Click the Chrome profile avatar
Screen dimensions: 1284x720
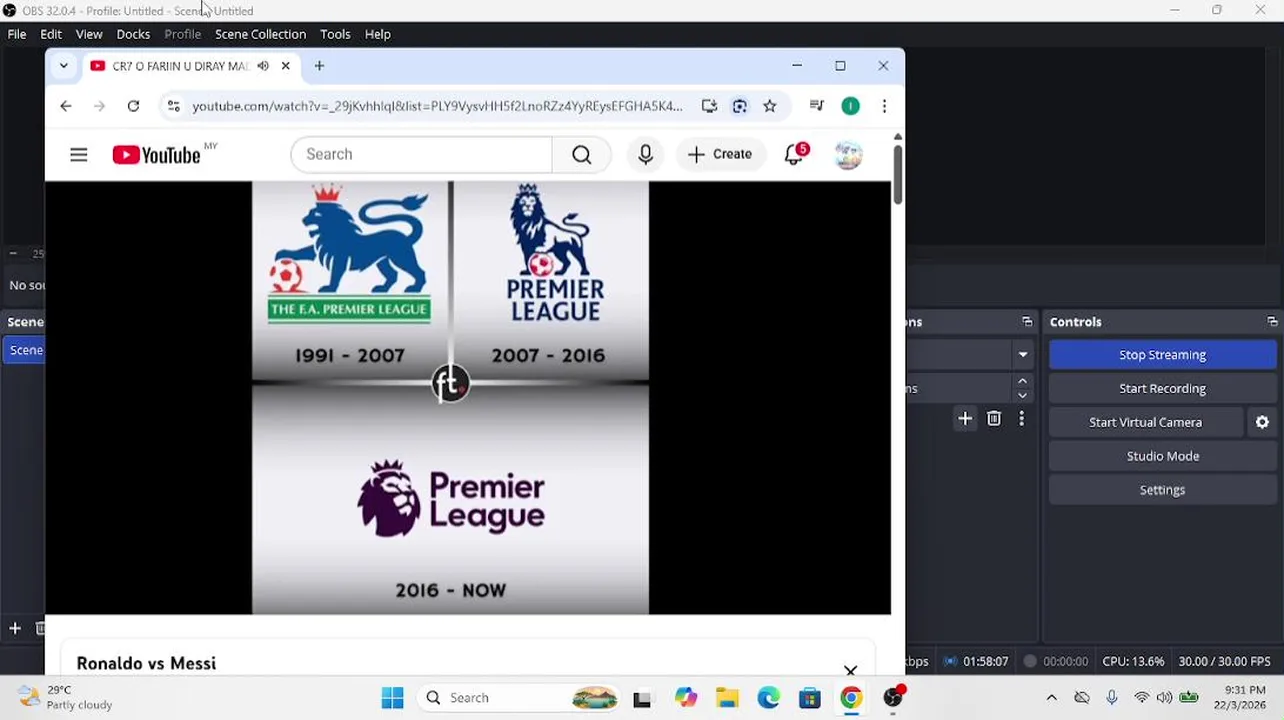tap(850, 106)
